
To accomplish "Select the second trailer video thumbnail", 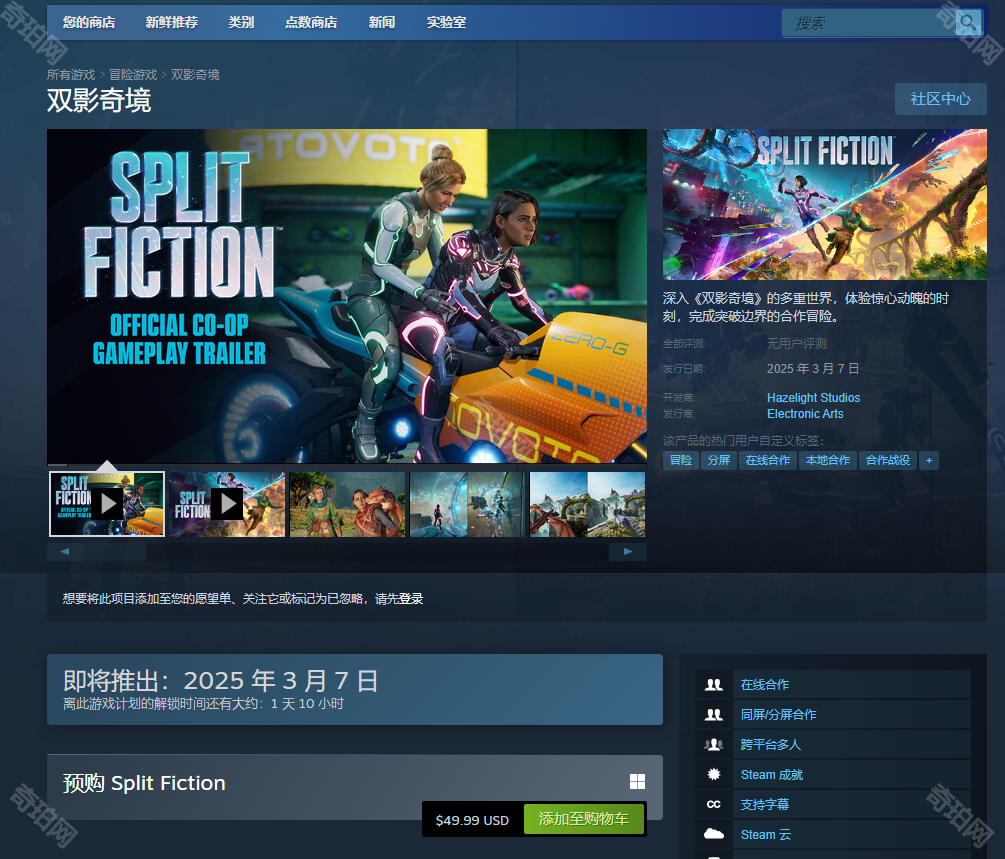I will [226, 504].
